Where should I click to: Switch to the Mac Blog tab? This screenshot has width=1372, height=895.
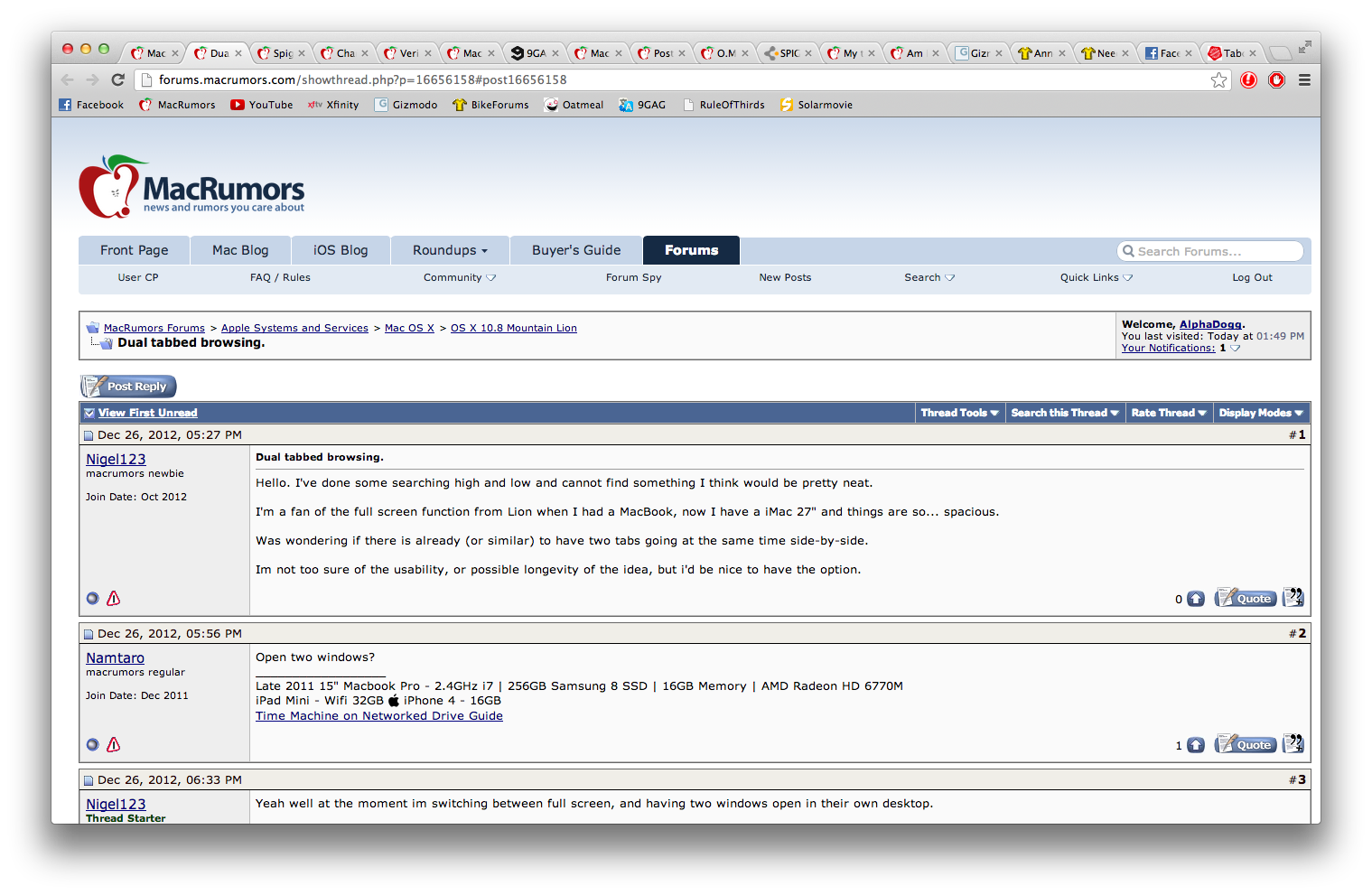[x=240, y=250]
